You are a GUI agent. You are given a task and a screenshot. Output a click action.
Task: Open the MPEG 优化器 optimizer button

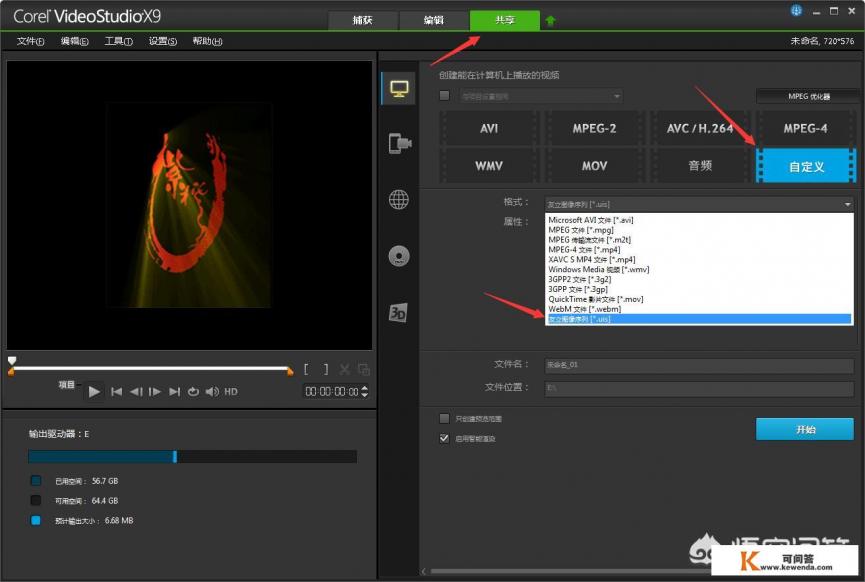pos(806,96)
